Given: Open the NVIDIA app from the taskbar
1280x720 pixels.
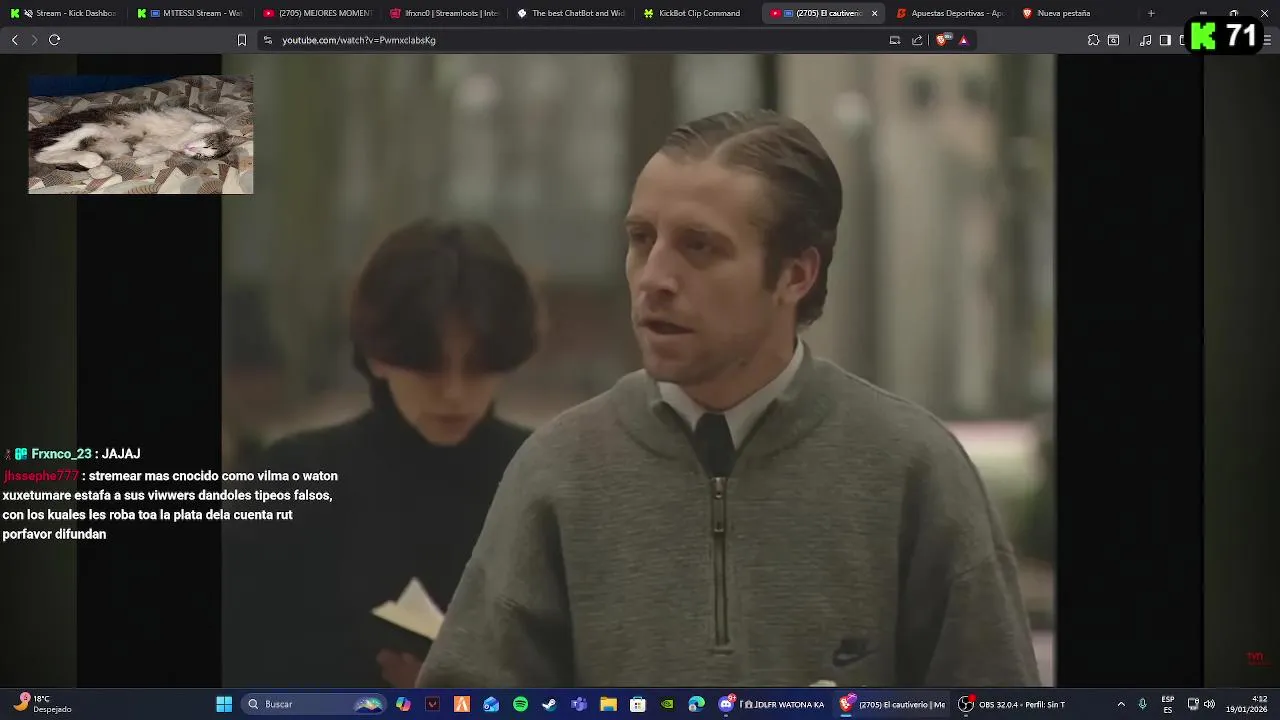Looking at the screenshot, I should [667, 704].
